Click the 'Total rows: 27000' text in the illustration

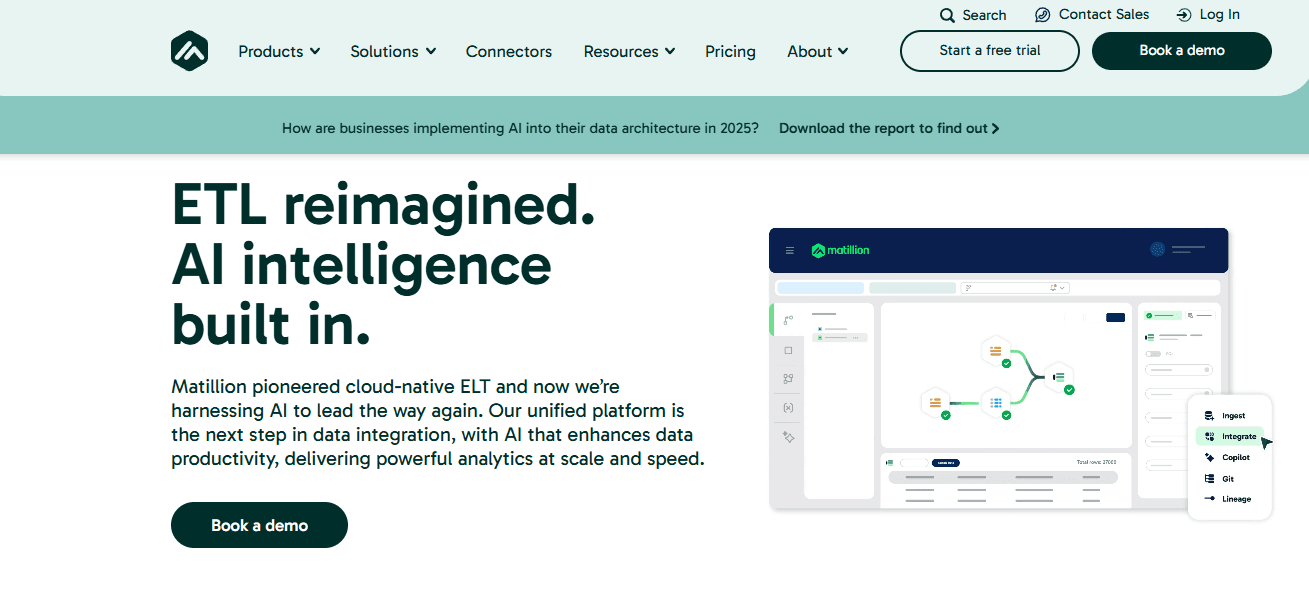tap(1096, 463)
